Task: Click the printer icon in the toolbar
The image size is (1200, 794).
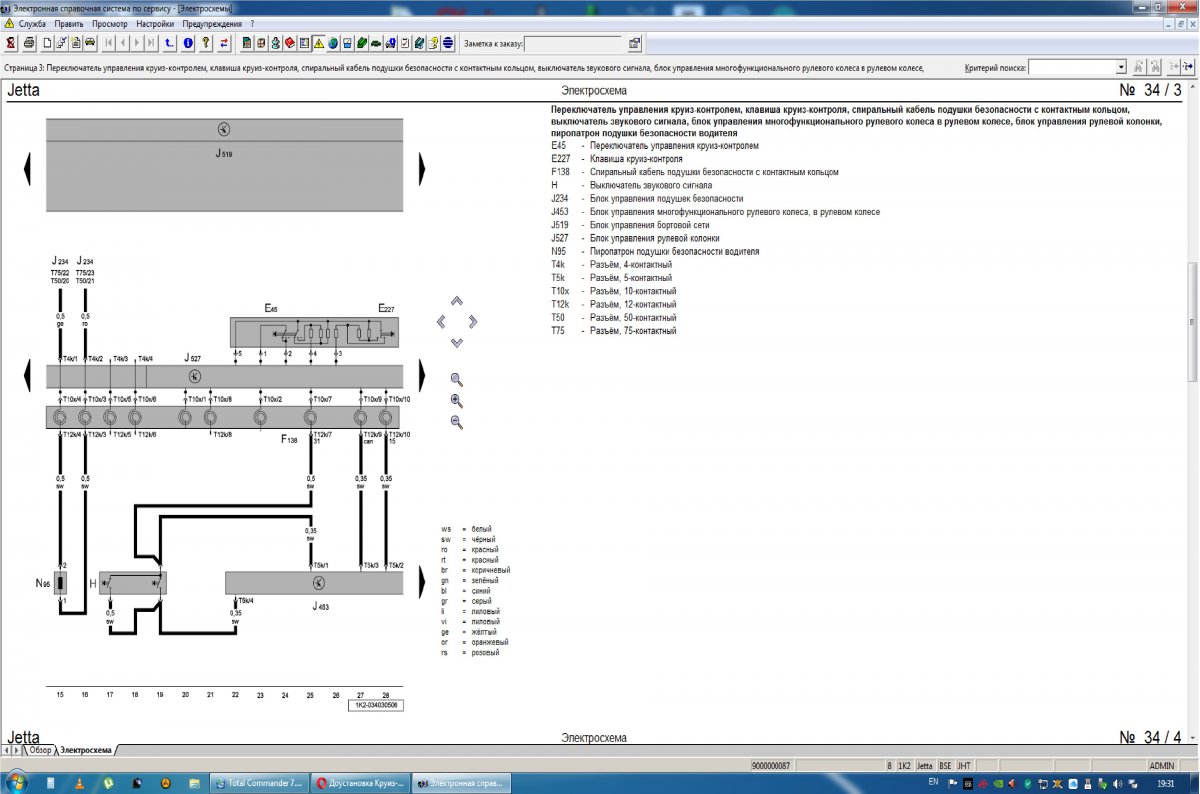Action: [29, 43]
